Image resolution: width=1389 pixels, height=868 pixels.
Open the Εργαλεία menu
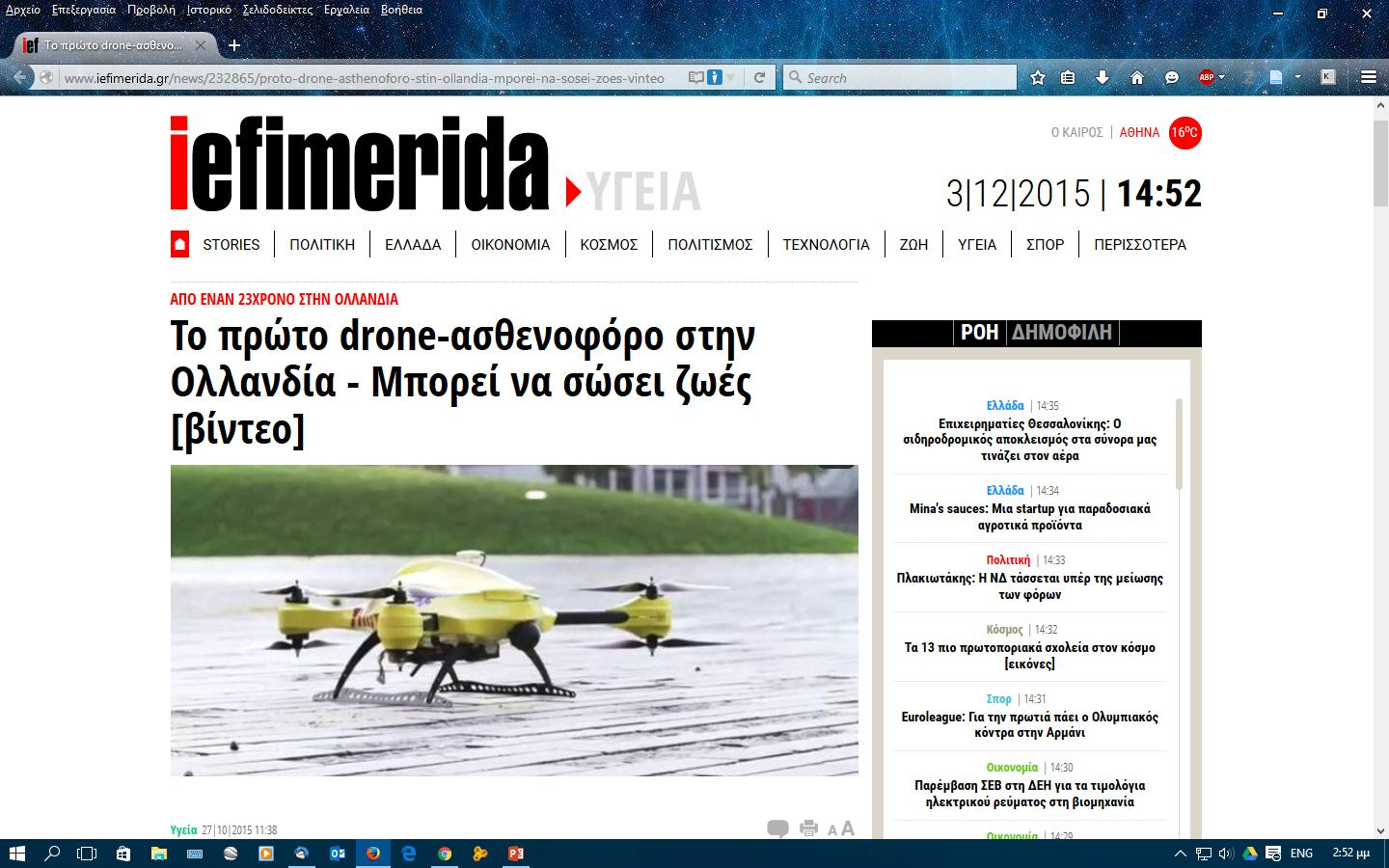[346, 10]
